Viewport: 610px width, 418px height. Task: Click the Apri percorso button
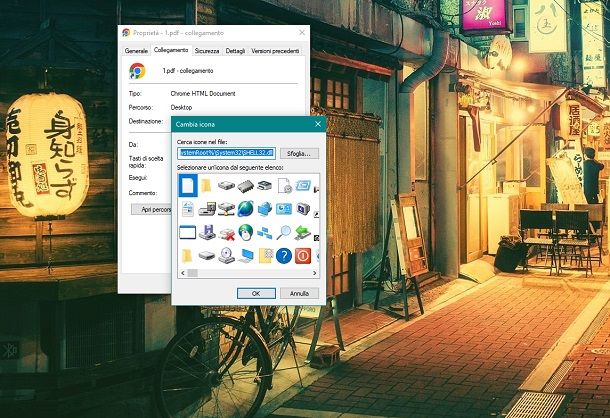click(152, 209)
